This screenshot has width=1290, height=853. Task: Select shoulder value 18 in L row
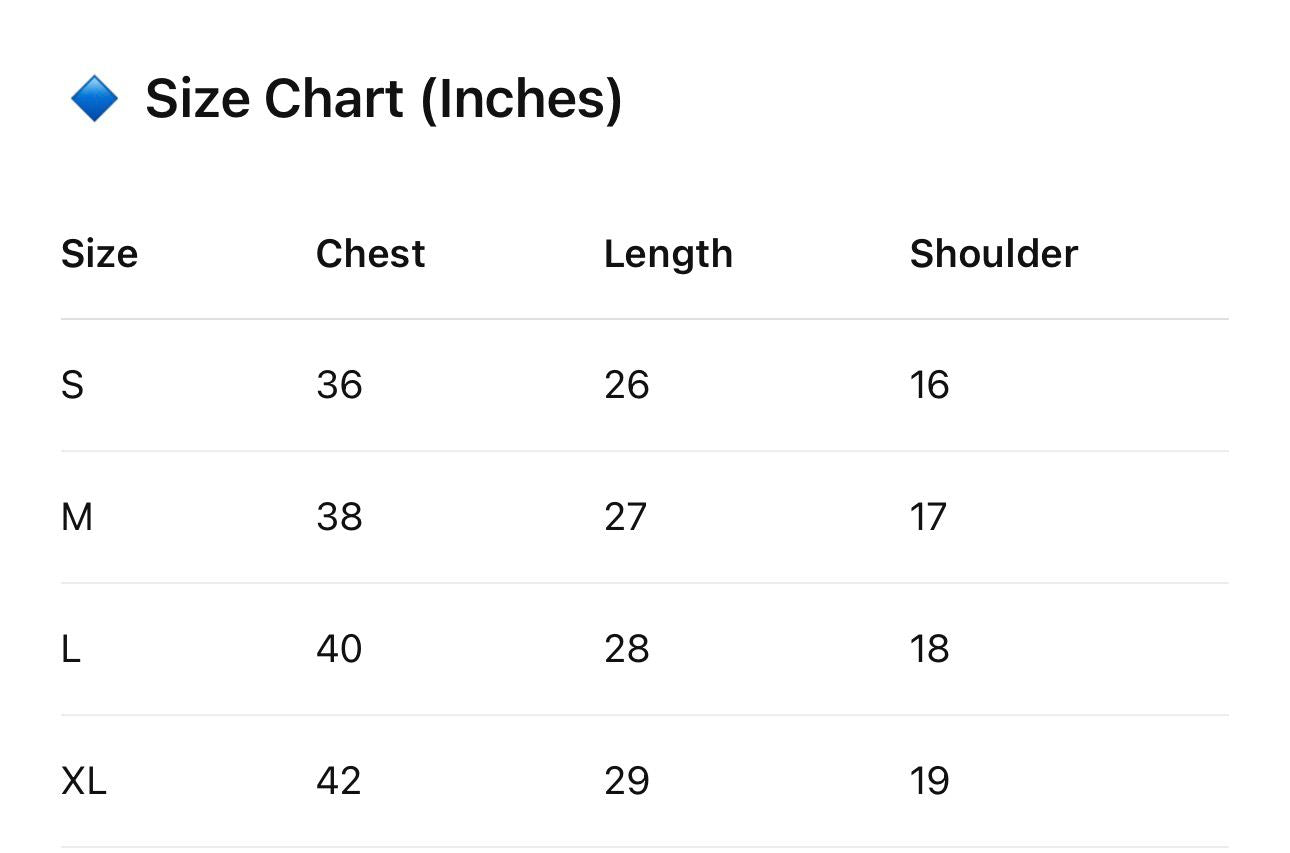point(929,649)
